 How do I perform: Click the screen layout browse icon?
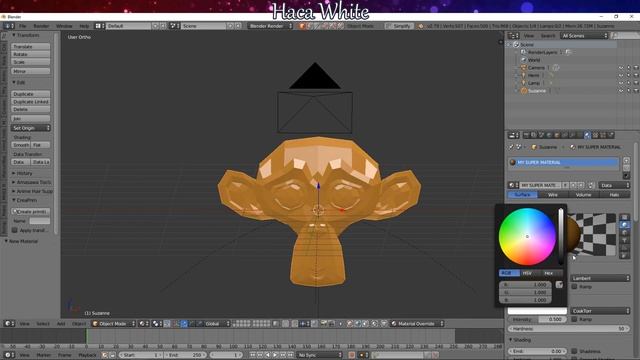100,26
